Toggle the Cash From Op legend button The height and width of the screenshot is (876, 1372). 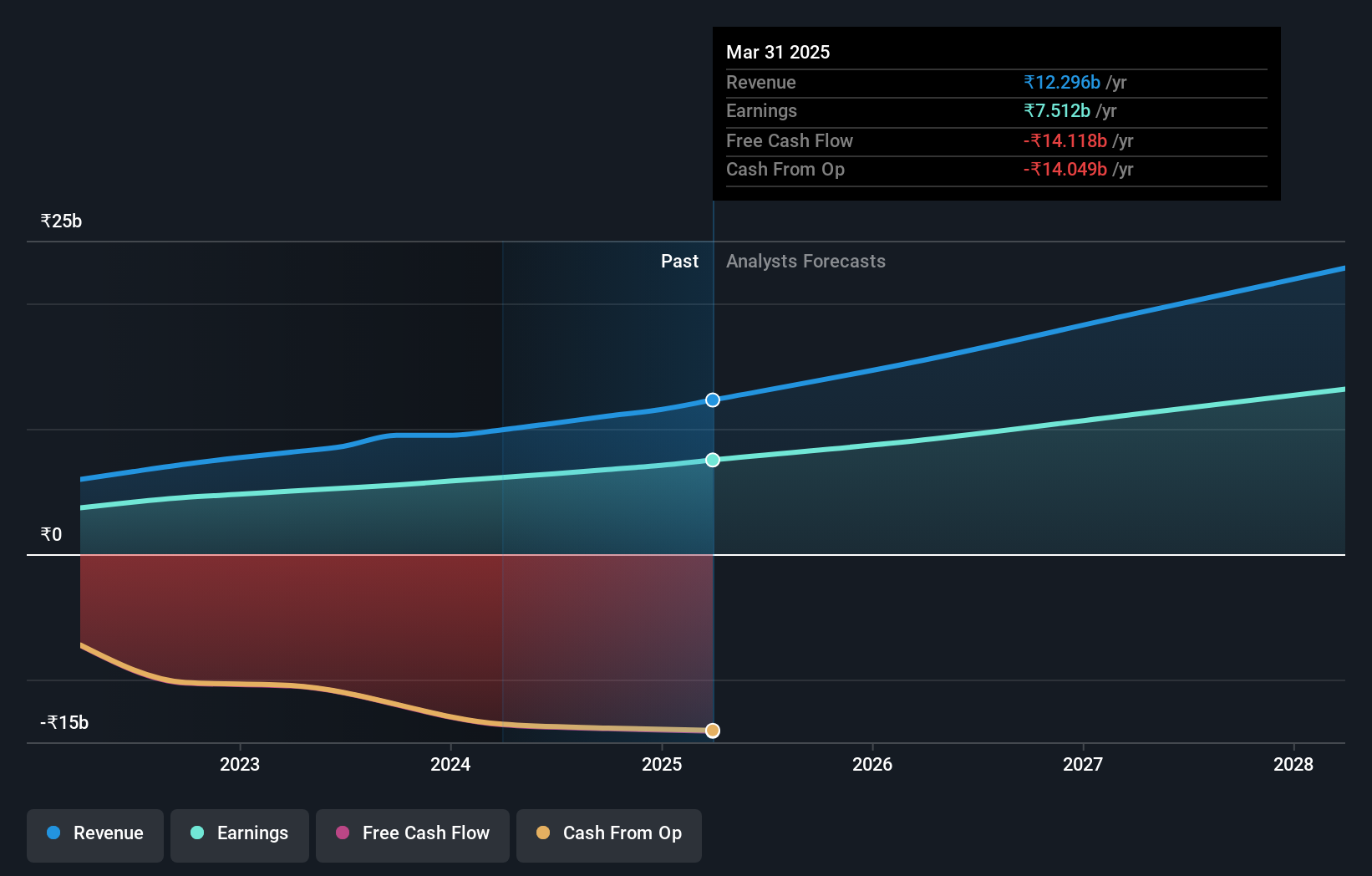coord(609,835)
